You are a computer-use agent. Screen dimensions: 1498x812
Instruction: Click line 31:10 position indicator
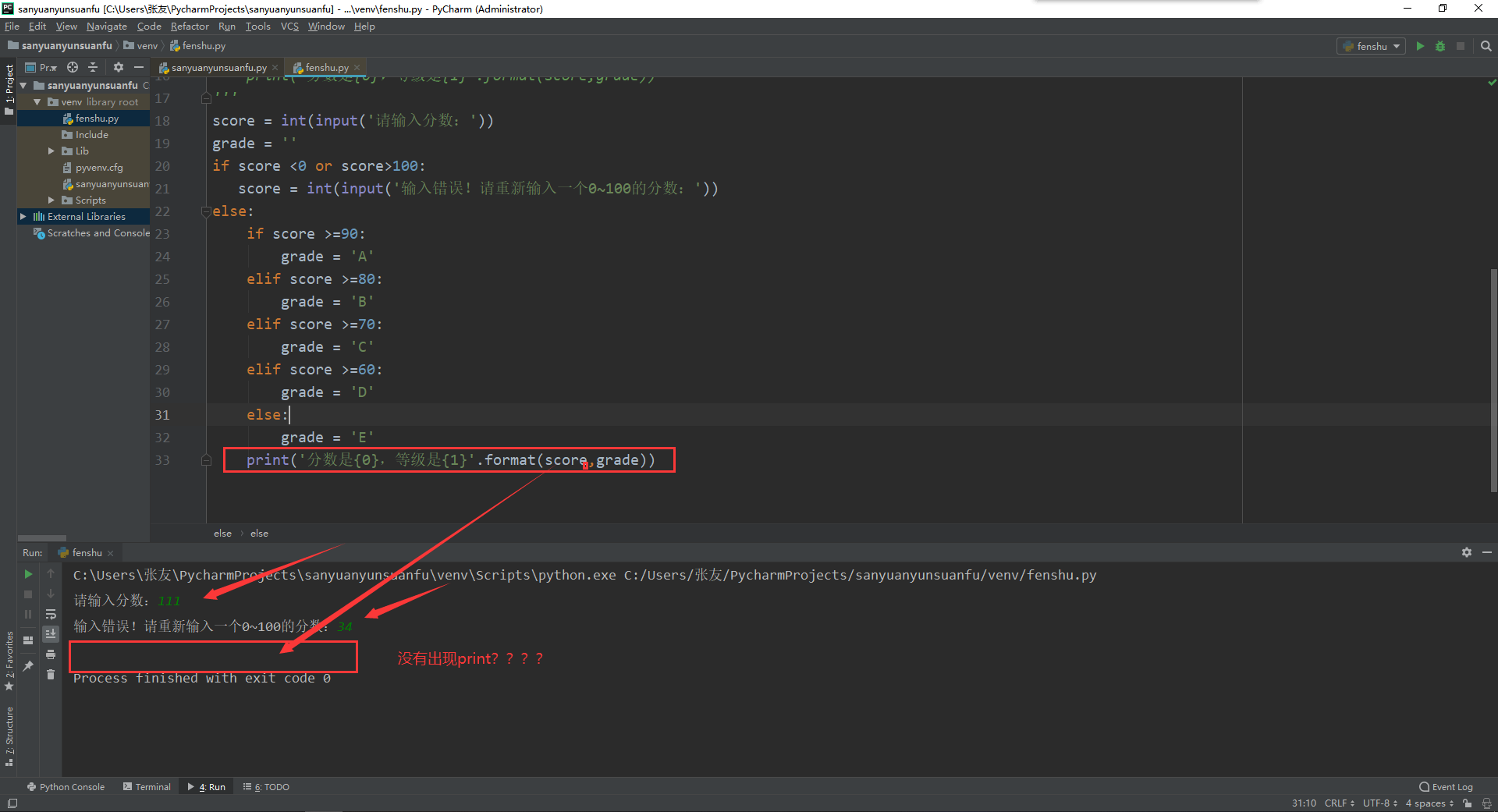(x=1304, y=803)
